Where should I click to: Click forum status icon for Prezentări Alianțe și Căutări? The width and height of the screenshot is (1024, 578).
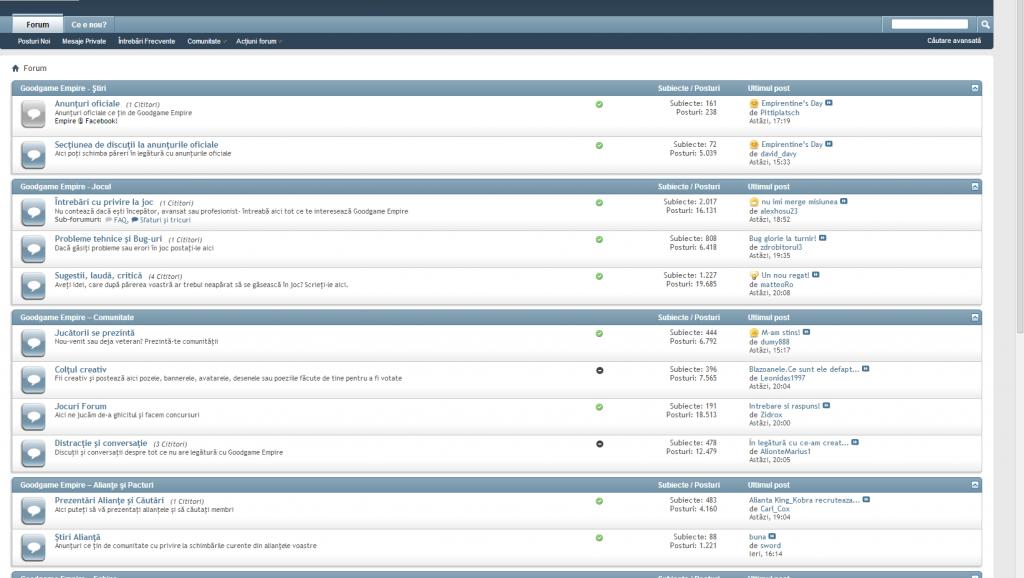click(33, 511)
